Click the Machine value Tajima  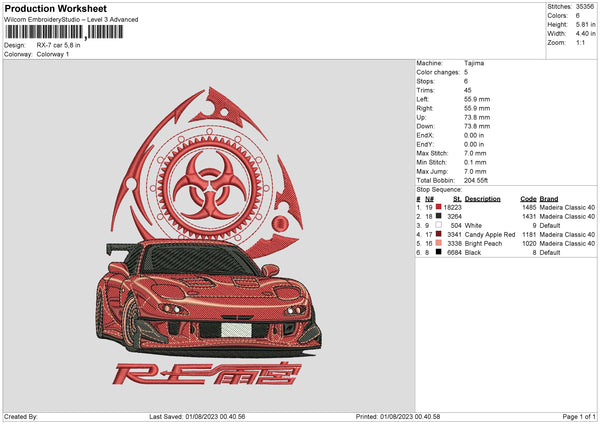pos(474,63)
